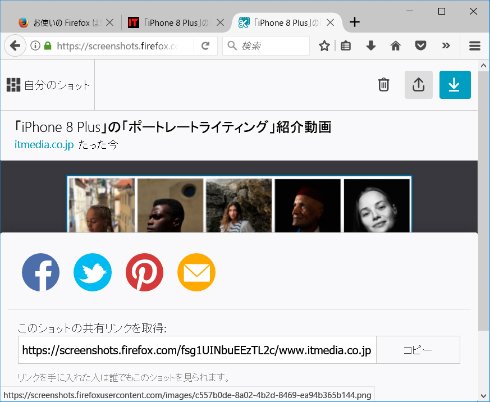Delete this shot with trash icon
Screen dimensions: 490x402
point(384,85)
